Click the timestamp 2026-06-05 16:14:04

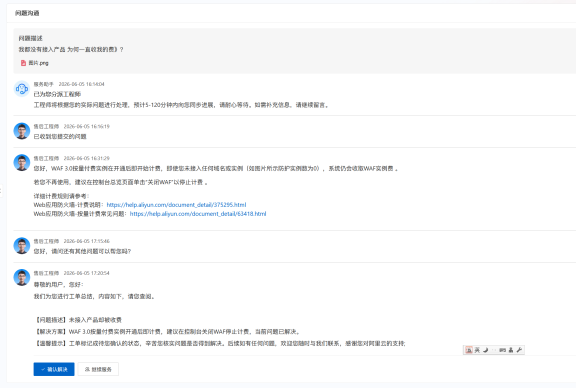(82, 84)
